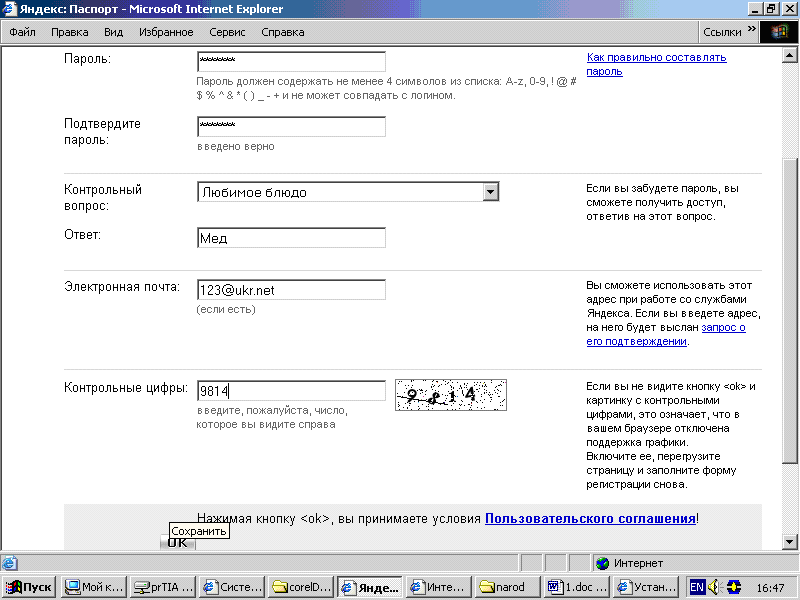This screenshot has width=800, height=600.
Task: Switch to Янде... taskbar window
Action: (x=370, y=587)
